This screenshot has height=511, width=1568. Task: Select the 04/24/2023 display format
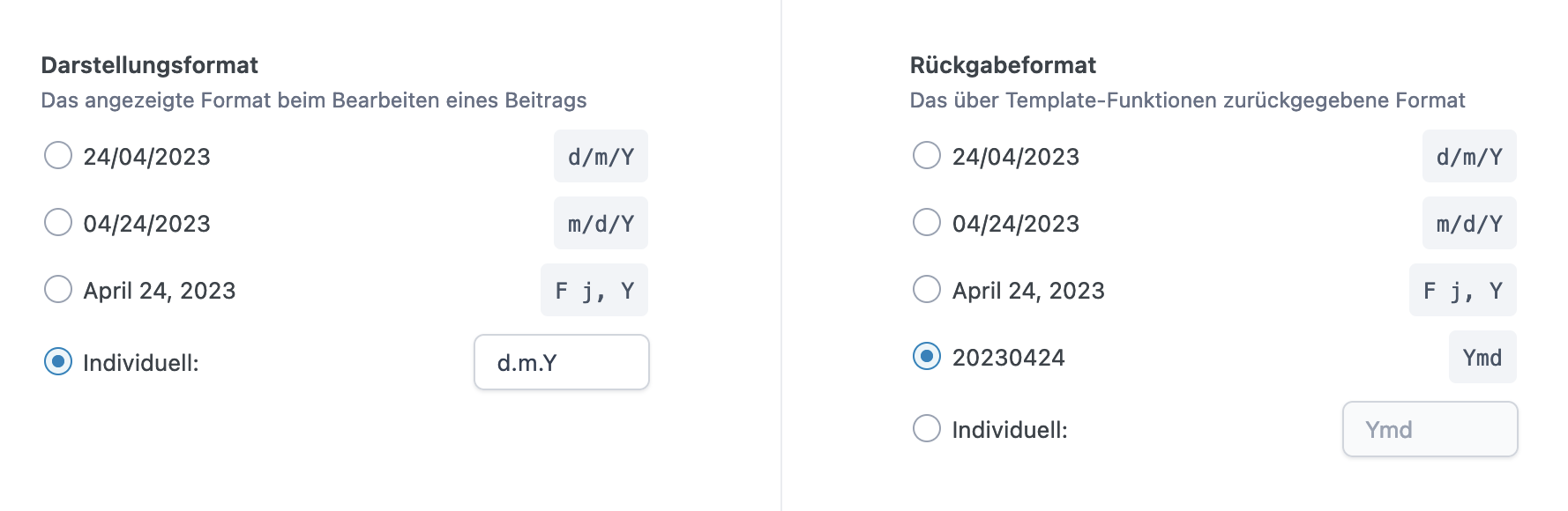point(58,222)
